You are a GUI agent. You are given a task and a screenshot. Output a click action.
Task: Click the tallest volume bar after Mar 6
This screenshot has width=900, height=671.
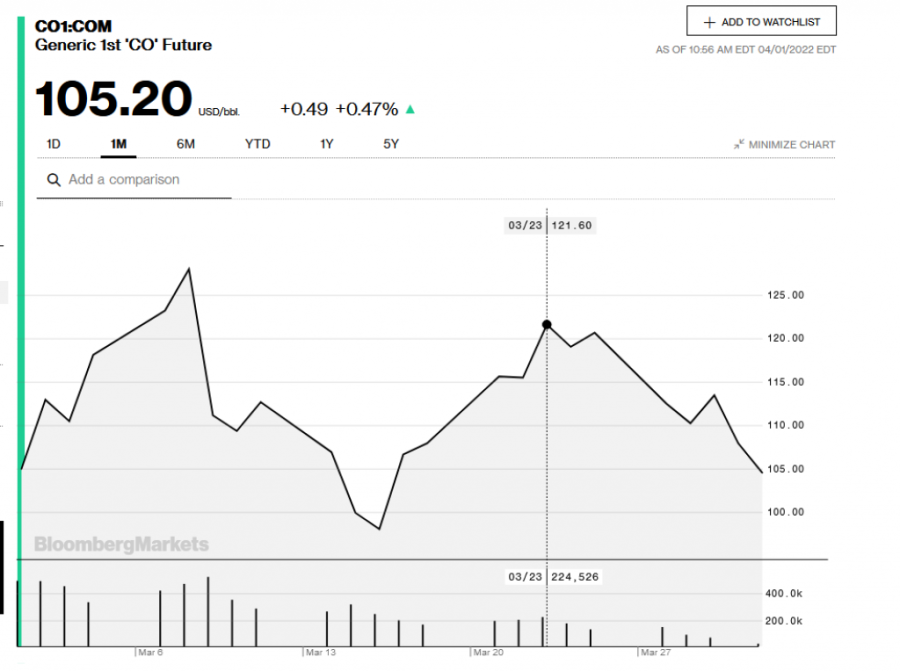click(x=208, y=611)
